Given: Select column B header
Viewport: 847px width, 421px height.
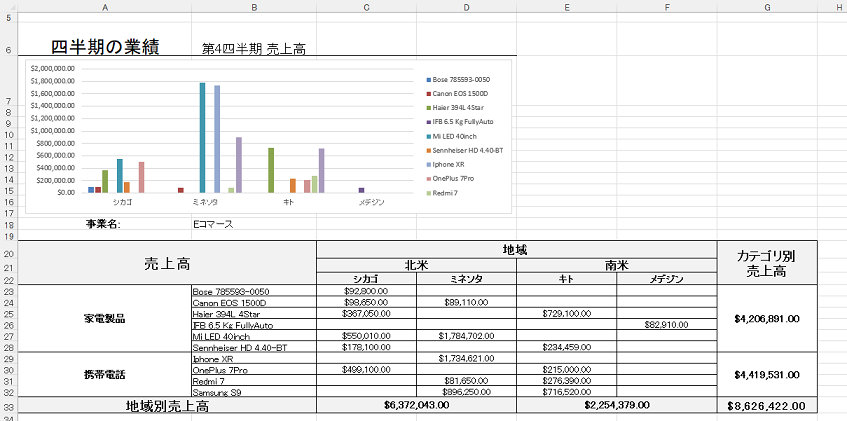Looking at the screenshot, I should click(254, 6).
